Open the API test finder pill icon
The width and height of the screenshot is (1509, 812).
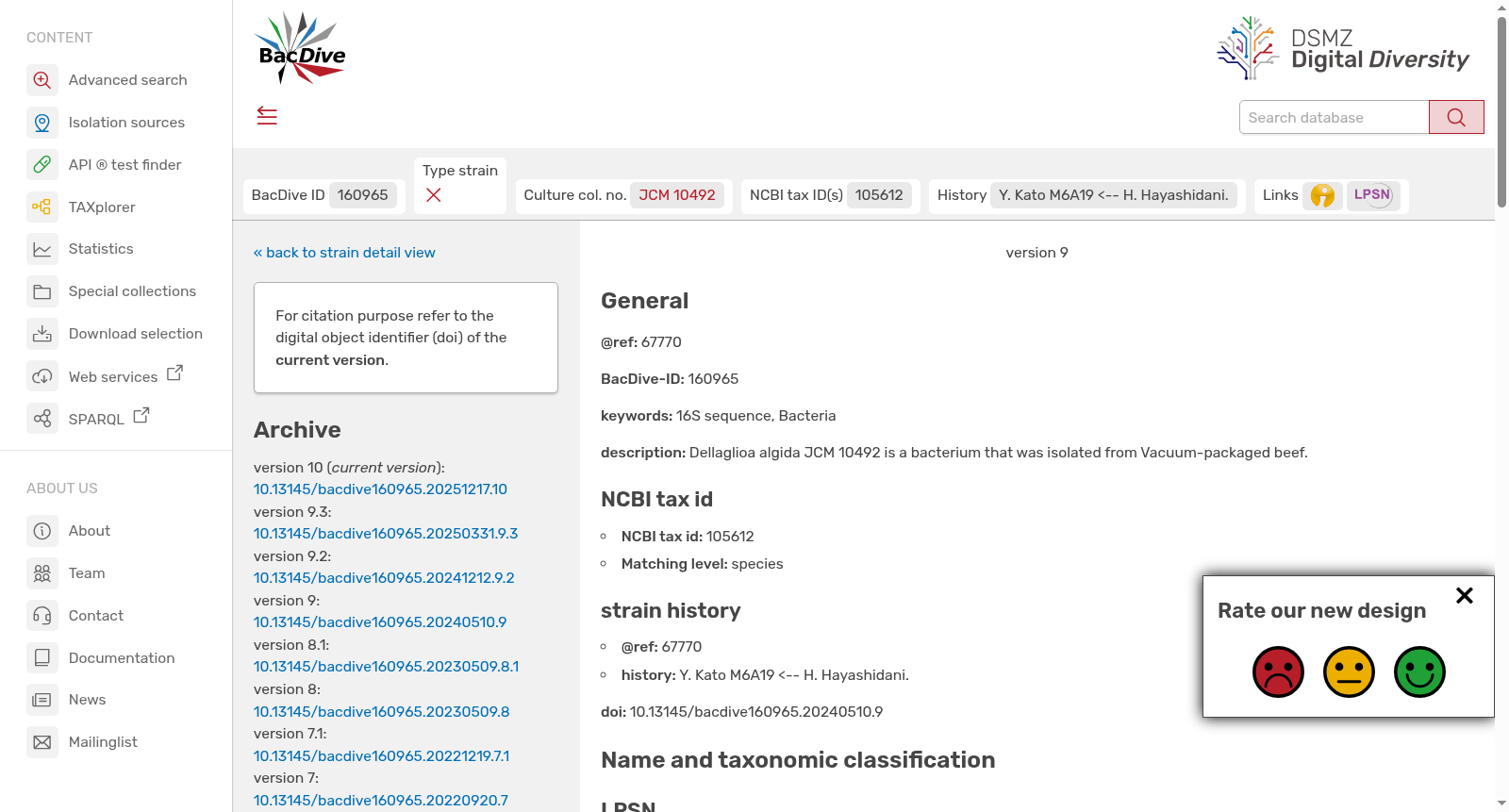click(42, 165)
